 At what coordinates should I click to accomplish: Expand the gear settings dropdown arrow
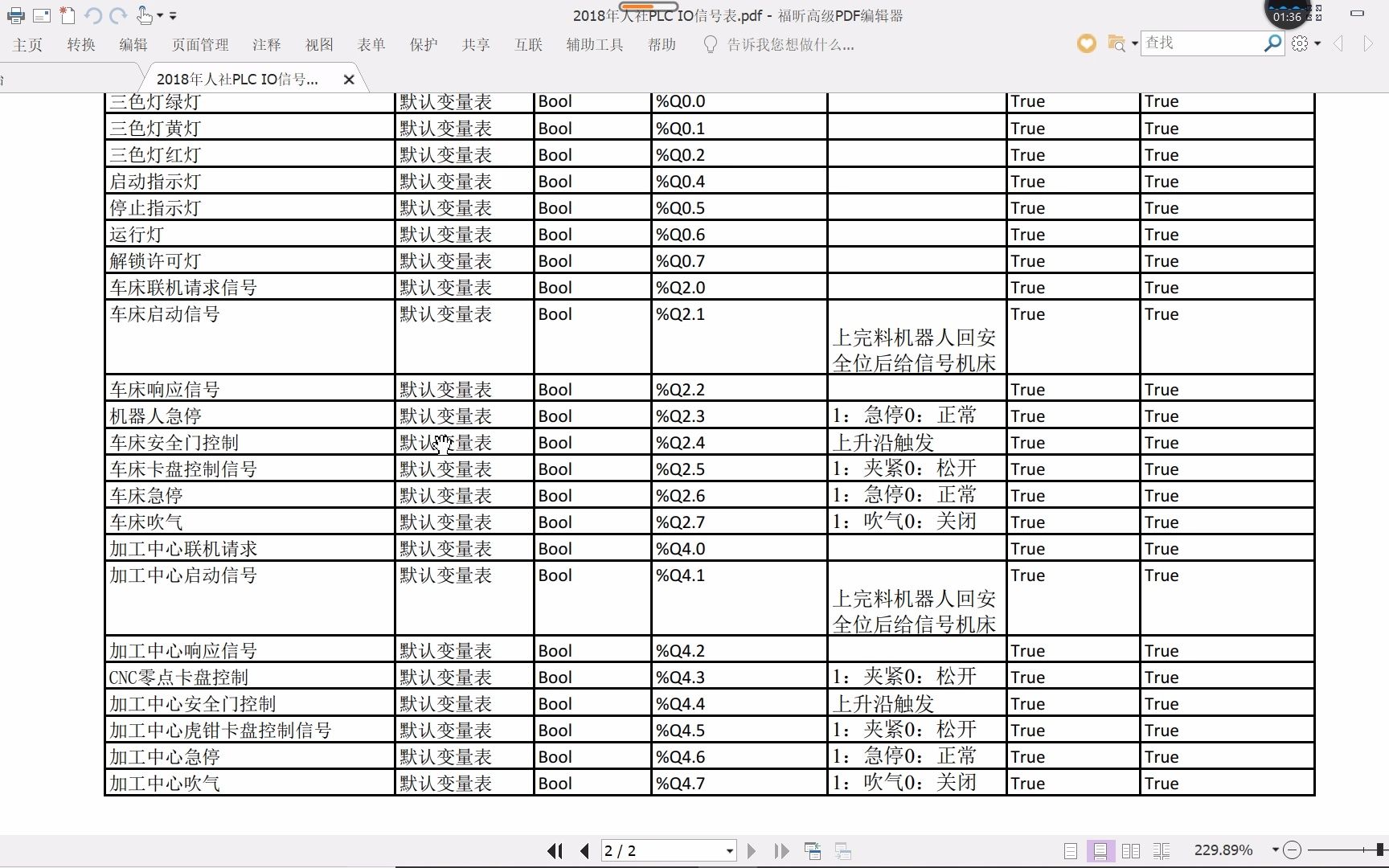(x=1317, y=43)
